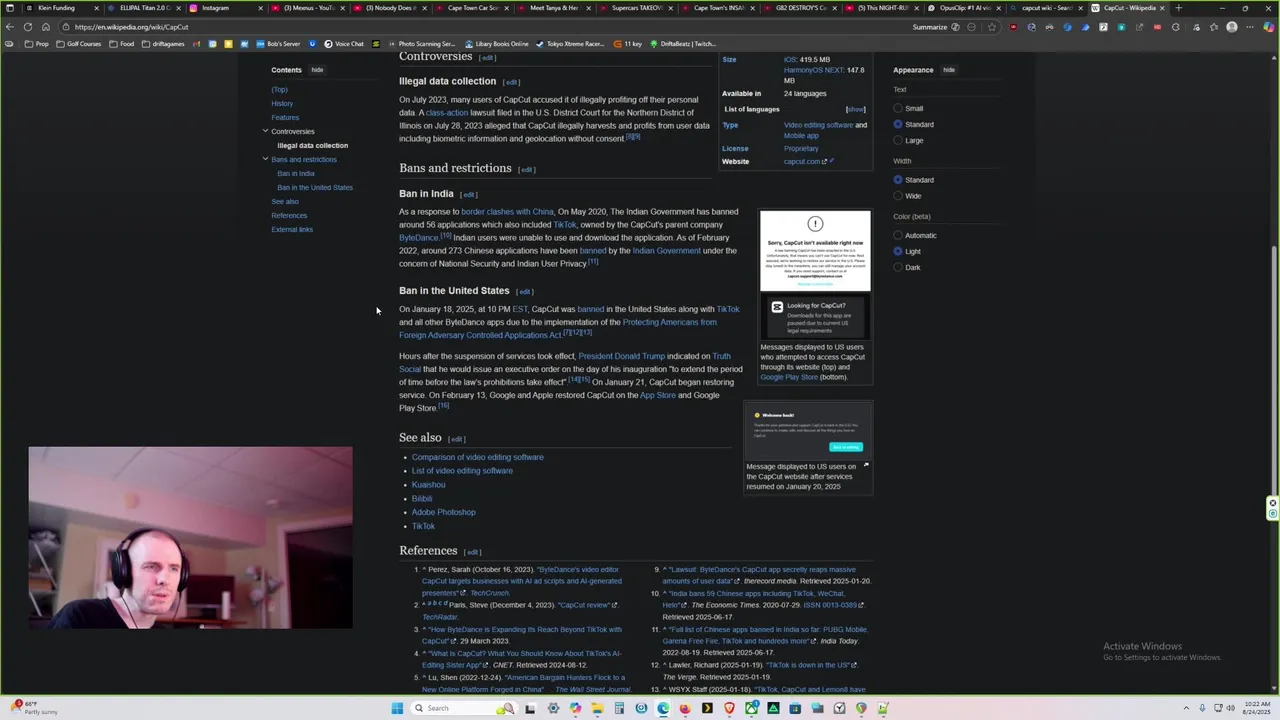This screenshot has height=720, width=1280.
Task: Open driftagames bookmarks folder
Action: tap(165, 44)
